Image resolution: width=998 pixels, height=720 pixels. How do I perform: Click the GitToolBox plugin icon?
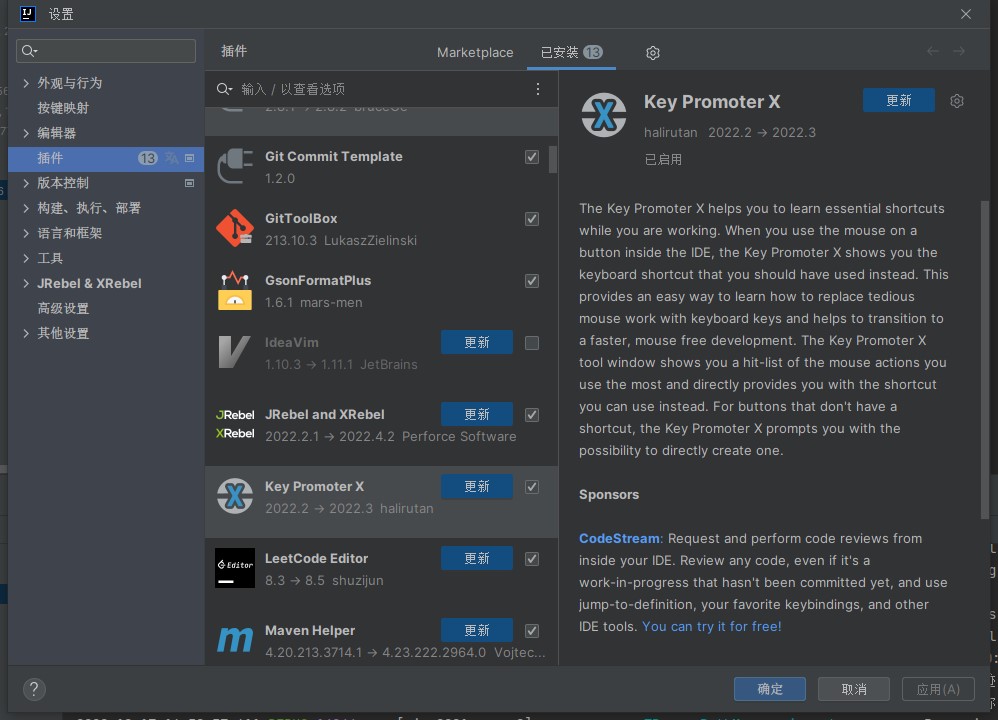tap(235, 229)
